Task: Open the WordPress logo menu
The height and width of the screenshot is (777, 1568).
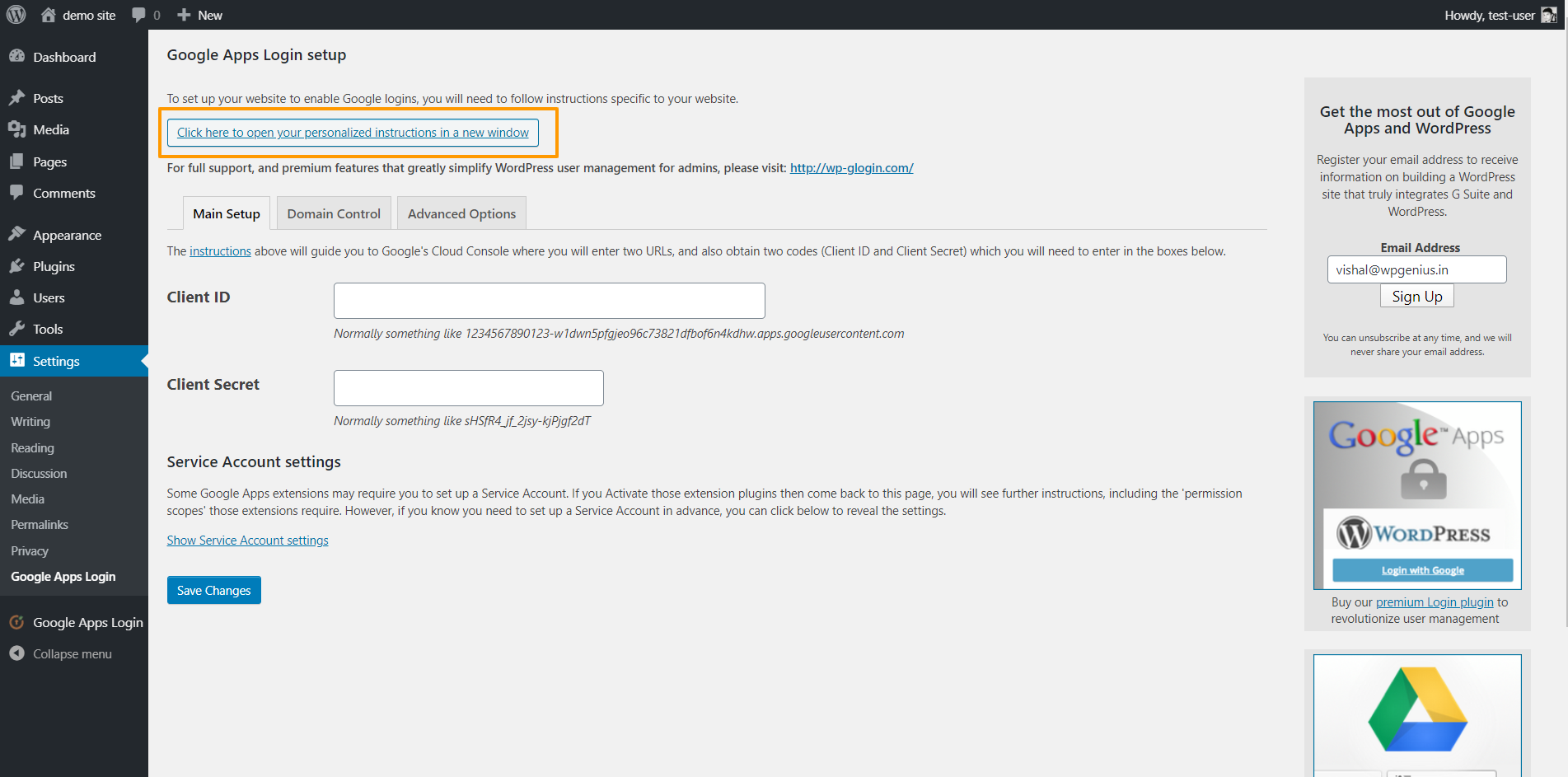Action: 16,15
